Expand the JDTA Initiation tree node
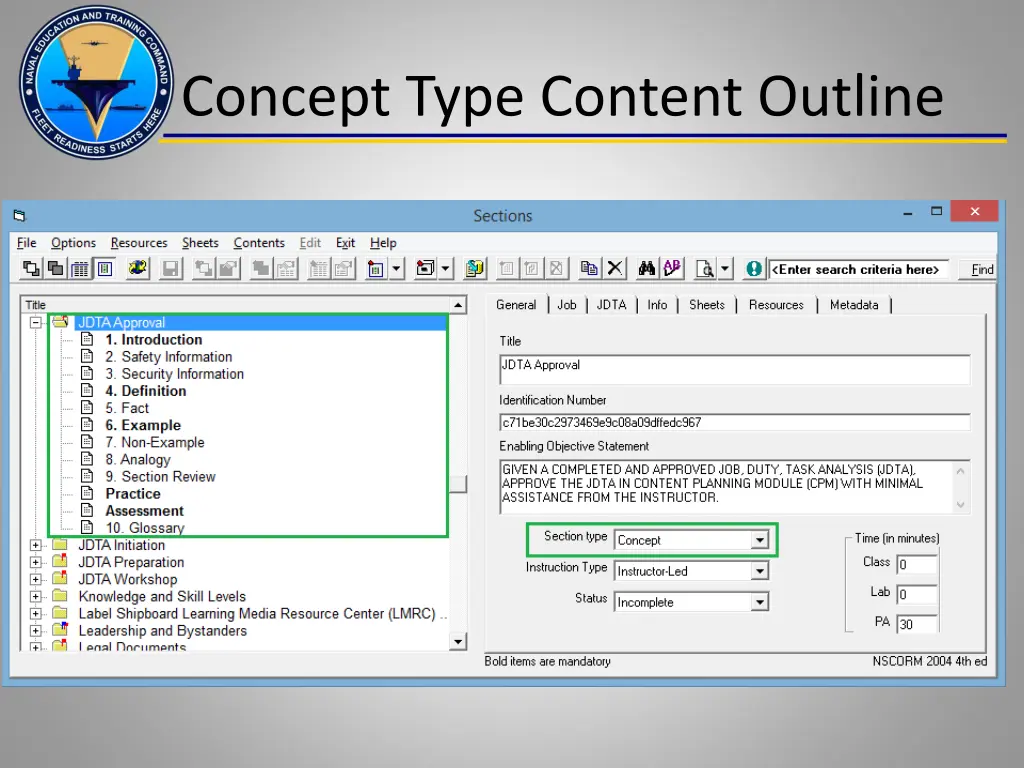The width and height of the screenshot is (1024, 768). click(x=36, y=545)
